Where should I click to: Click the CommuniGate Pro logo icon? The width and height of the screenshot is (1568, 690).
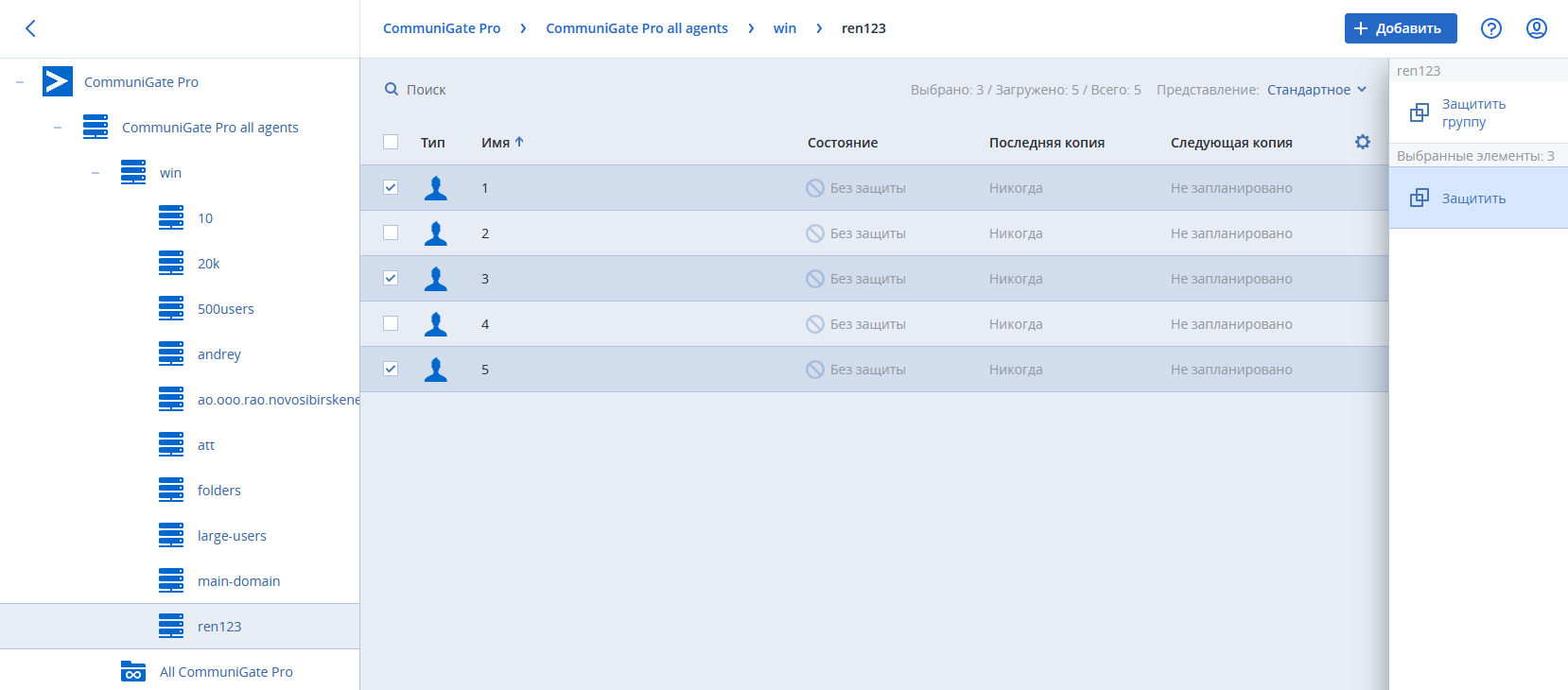pos(58,82)
